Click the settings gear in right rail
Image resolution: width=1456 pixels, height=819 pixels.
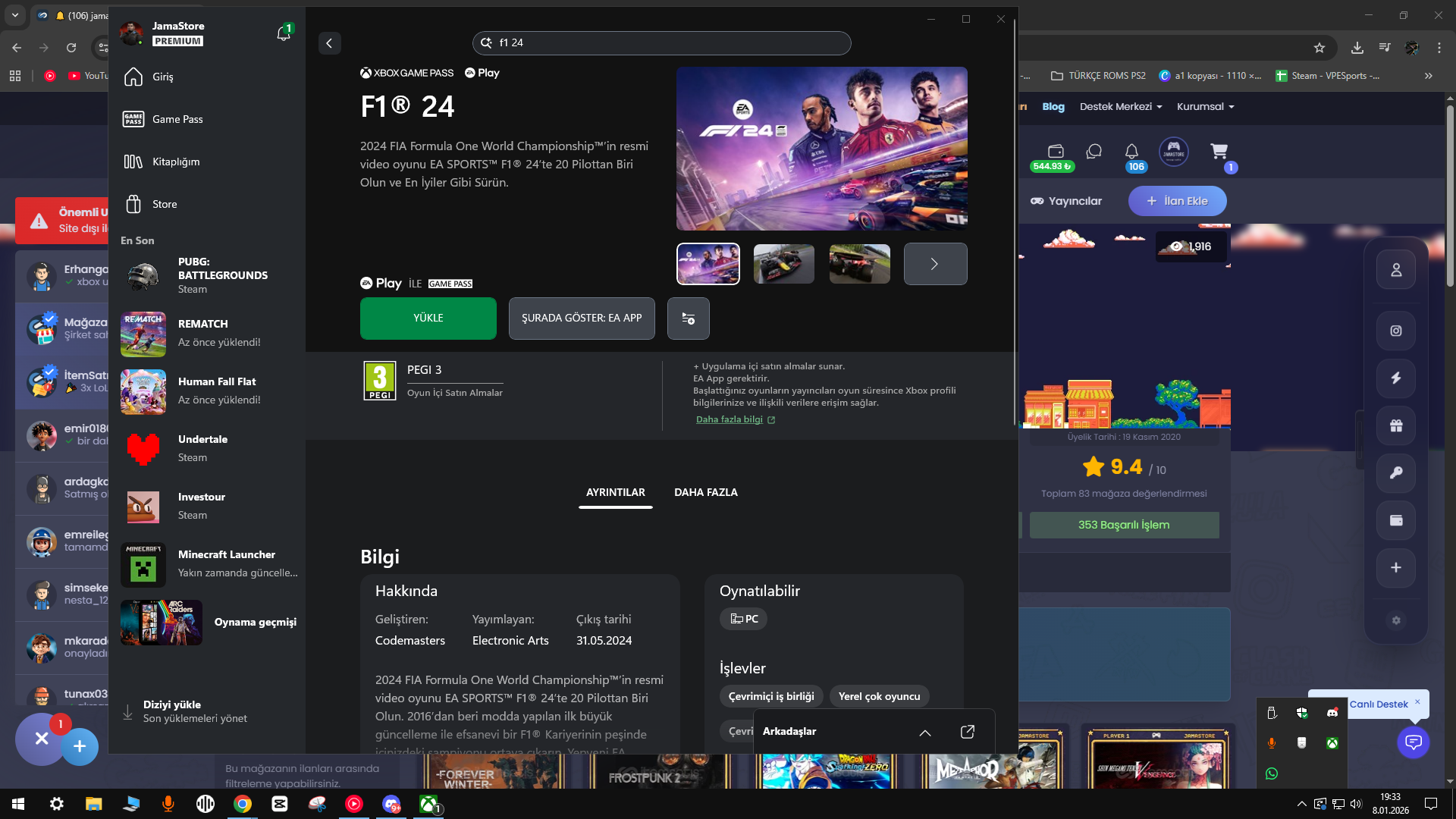pyautogui.click(x=1396, y=620)
